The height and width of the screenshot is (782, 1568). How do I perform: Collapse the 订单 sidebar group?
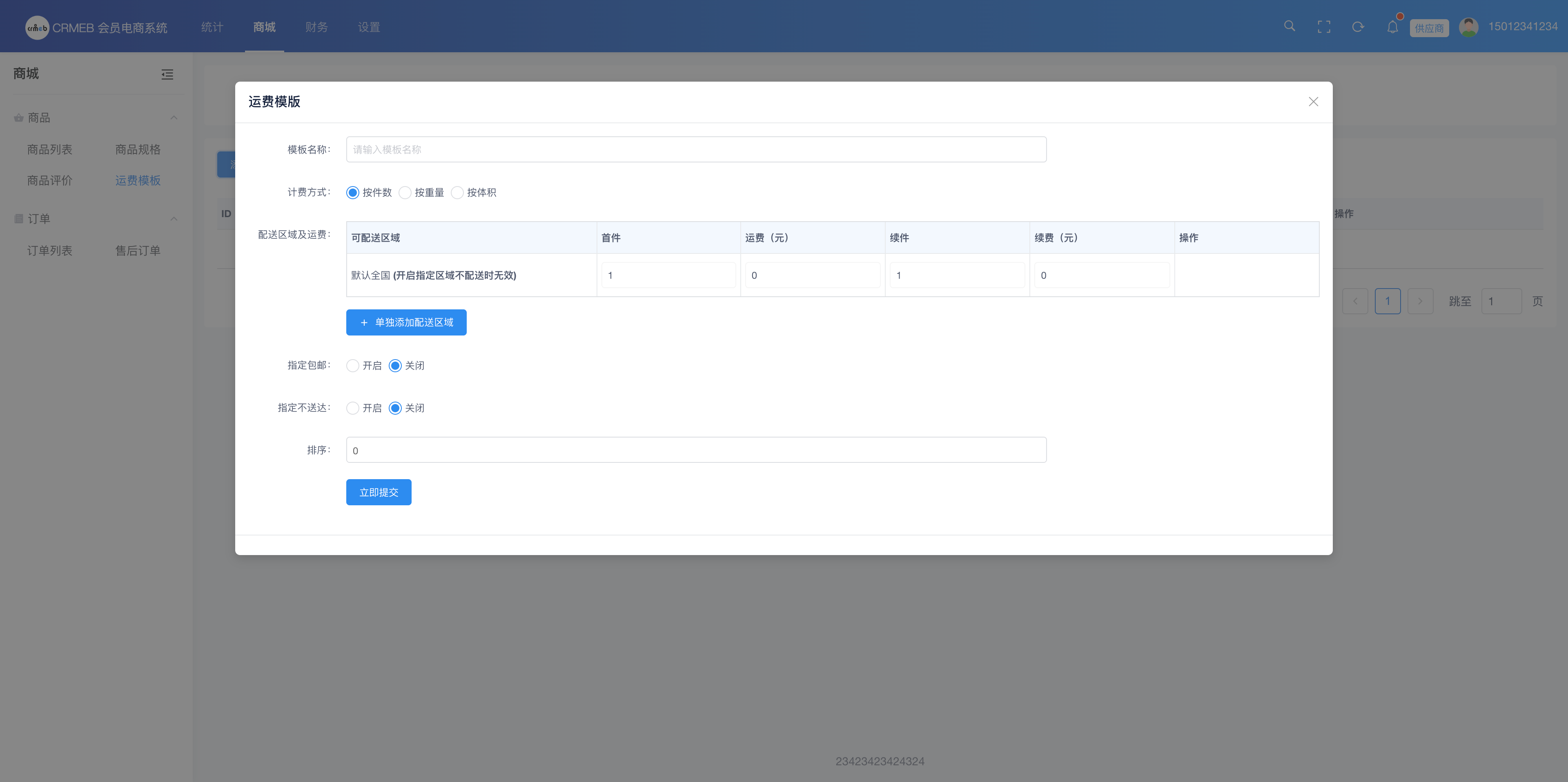click(174, 218)
